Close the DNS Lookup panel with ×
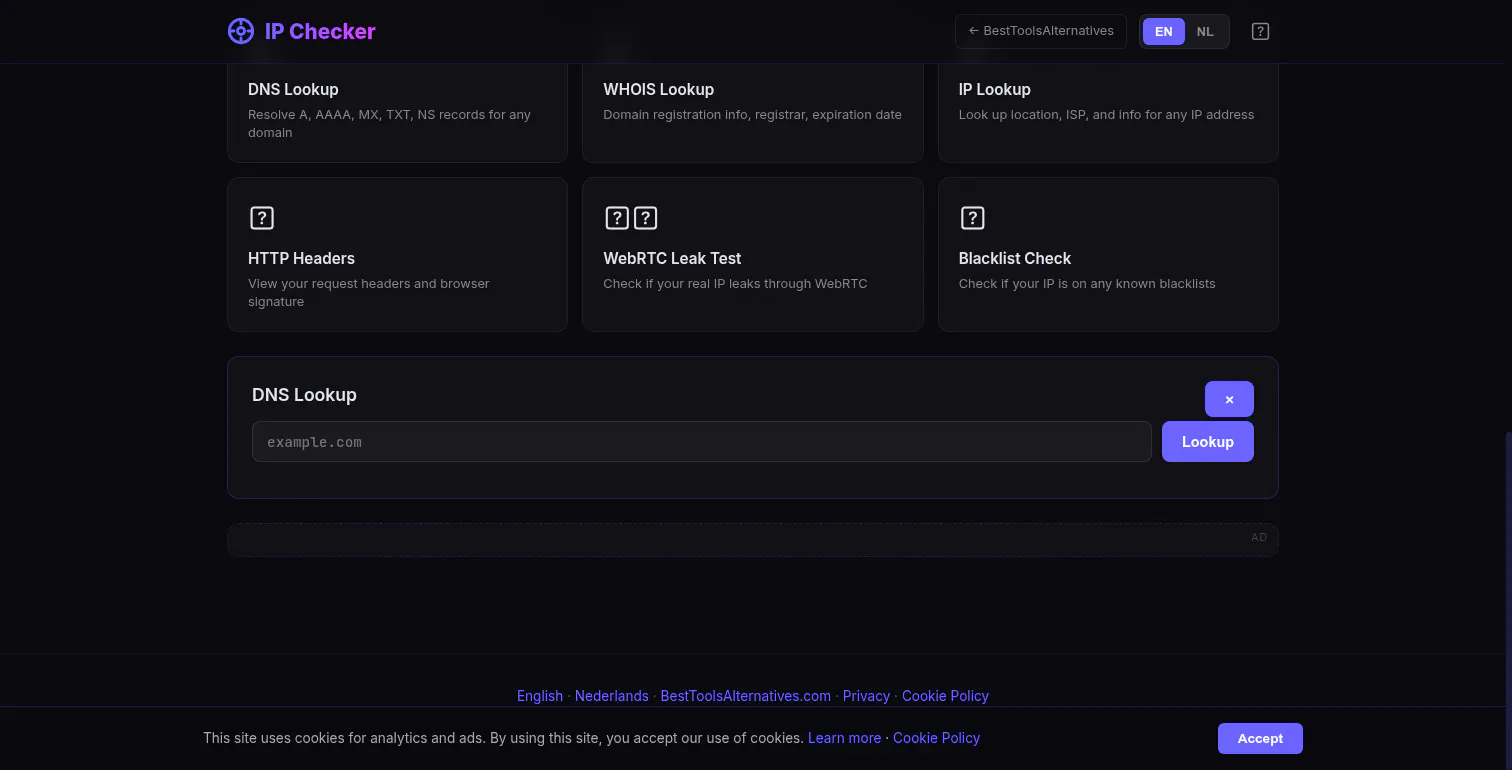Viewport: 1512px width, 770px height. click(1229, 399)
